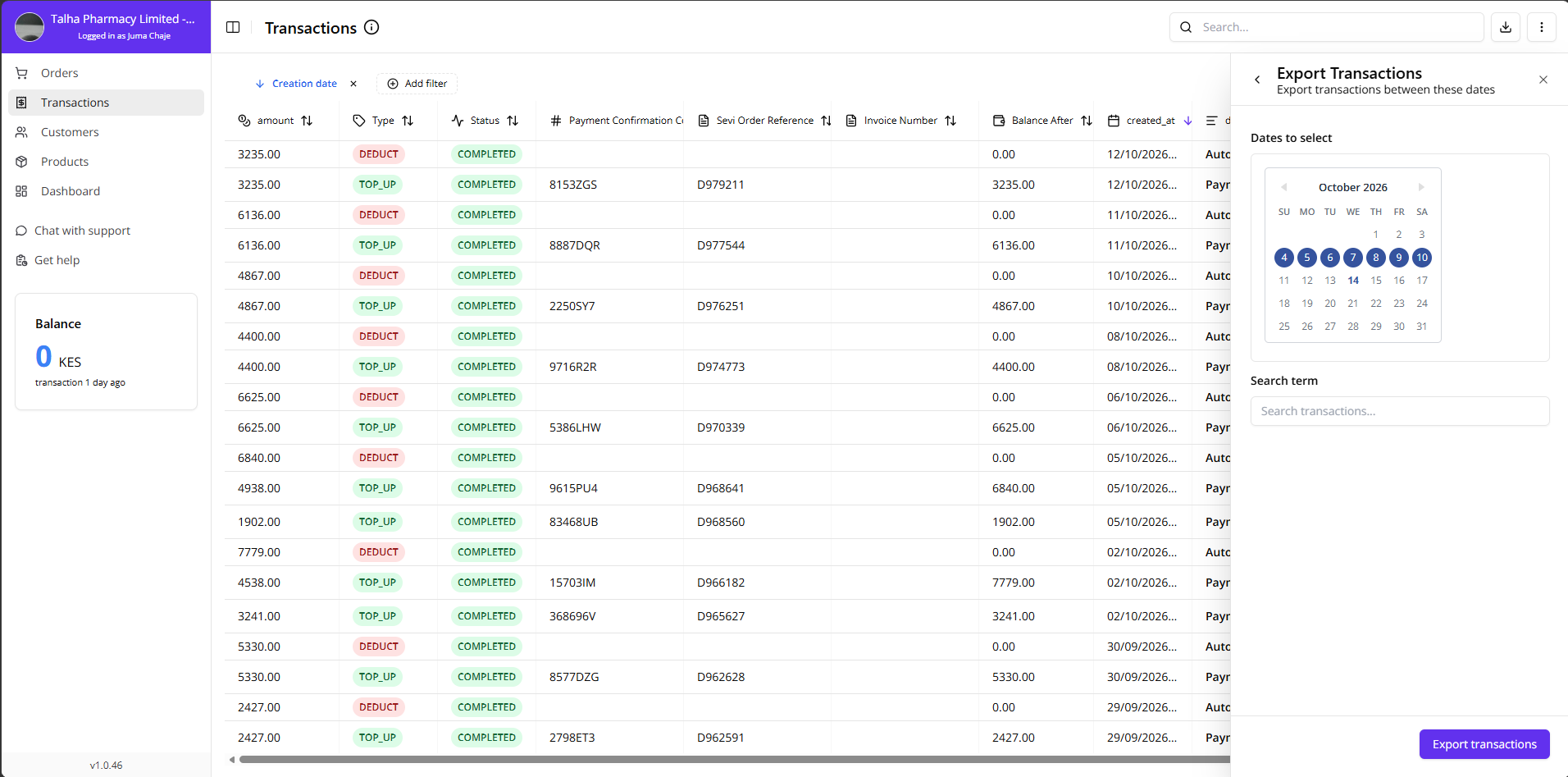Select October 31 in the calendar
Screen dimensions: 1568x777
pyautogui.click(x=1422, y=327)
